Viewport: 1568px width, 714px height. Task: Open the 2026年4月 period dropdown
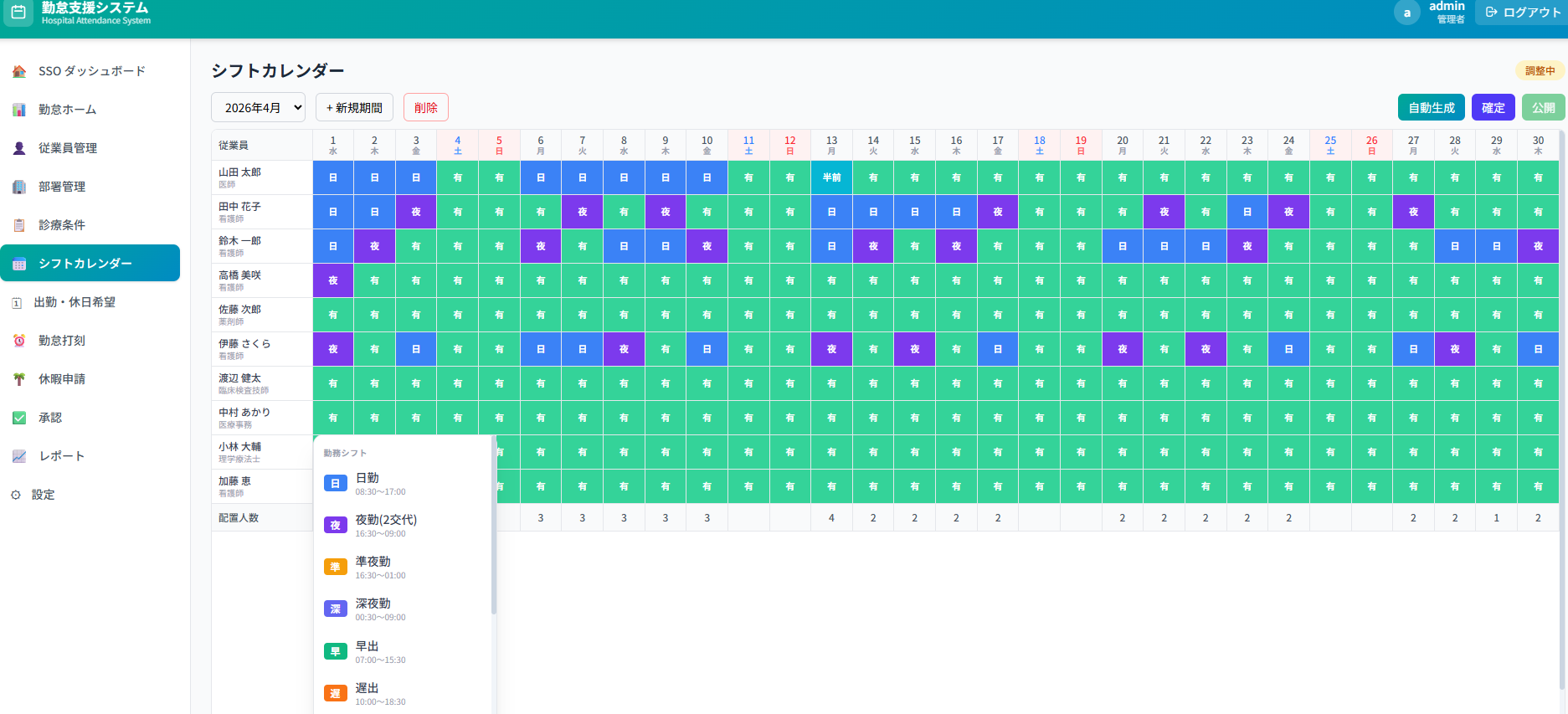tap(258, 108)
